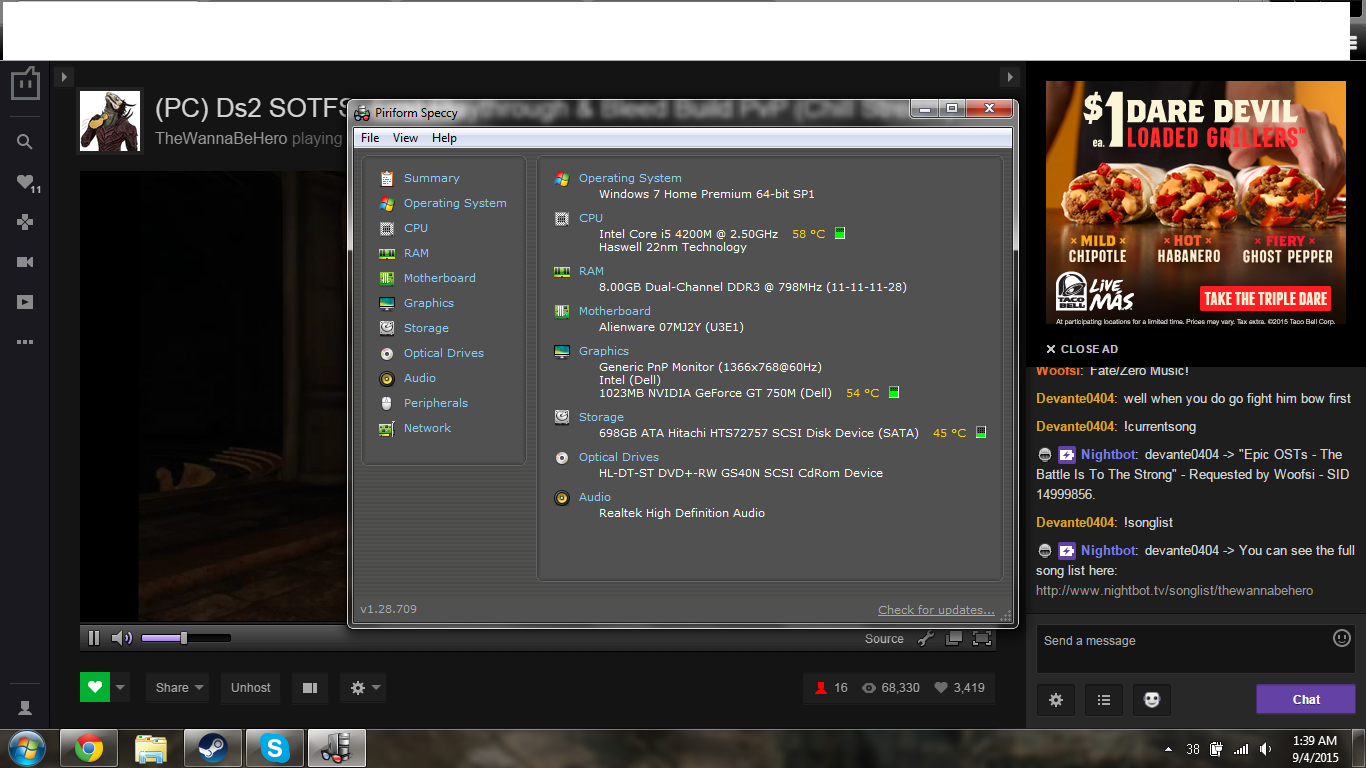Select Peripherals in the sidebar

436,403
